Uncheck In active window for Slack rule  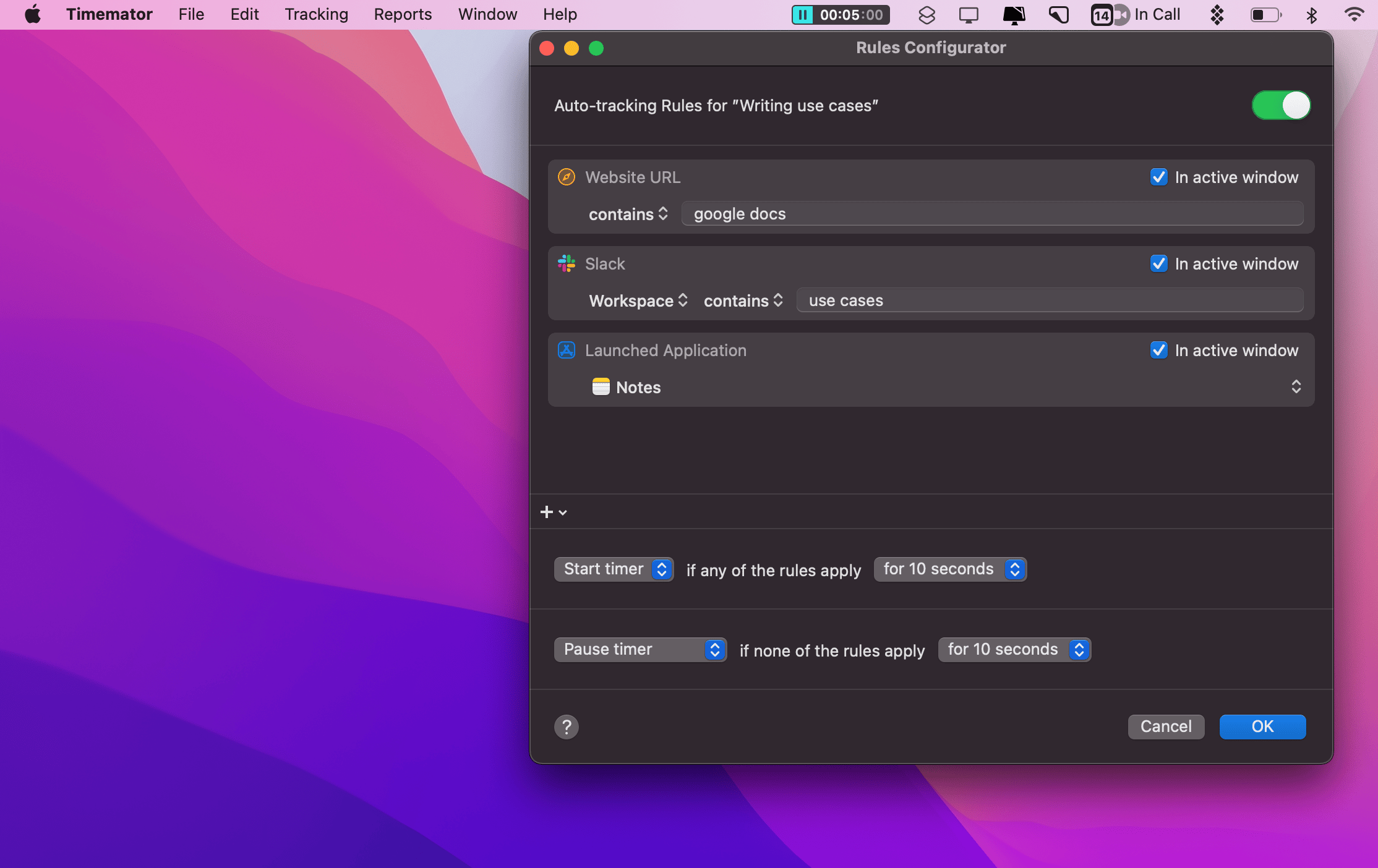click(1158, 263)
